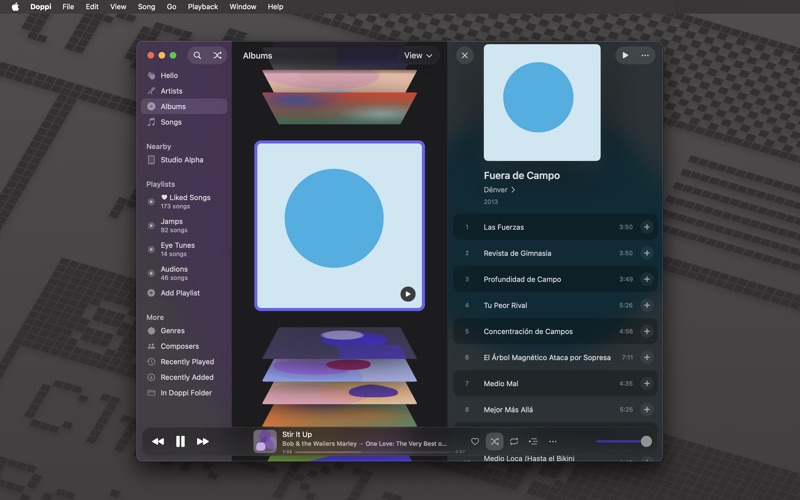Open album more options (ellipsis) at top

pyautogui.click(x=645, y=55)
